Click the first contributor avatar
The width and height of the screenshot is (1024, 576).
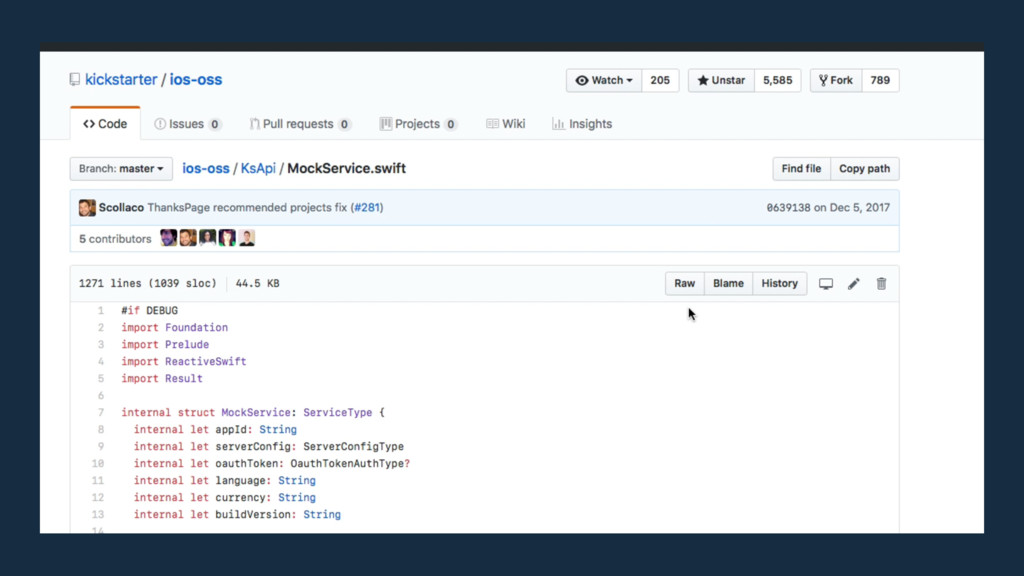tap(168, 238)
